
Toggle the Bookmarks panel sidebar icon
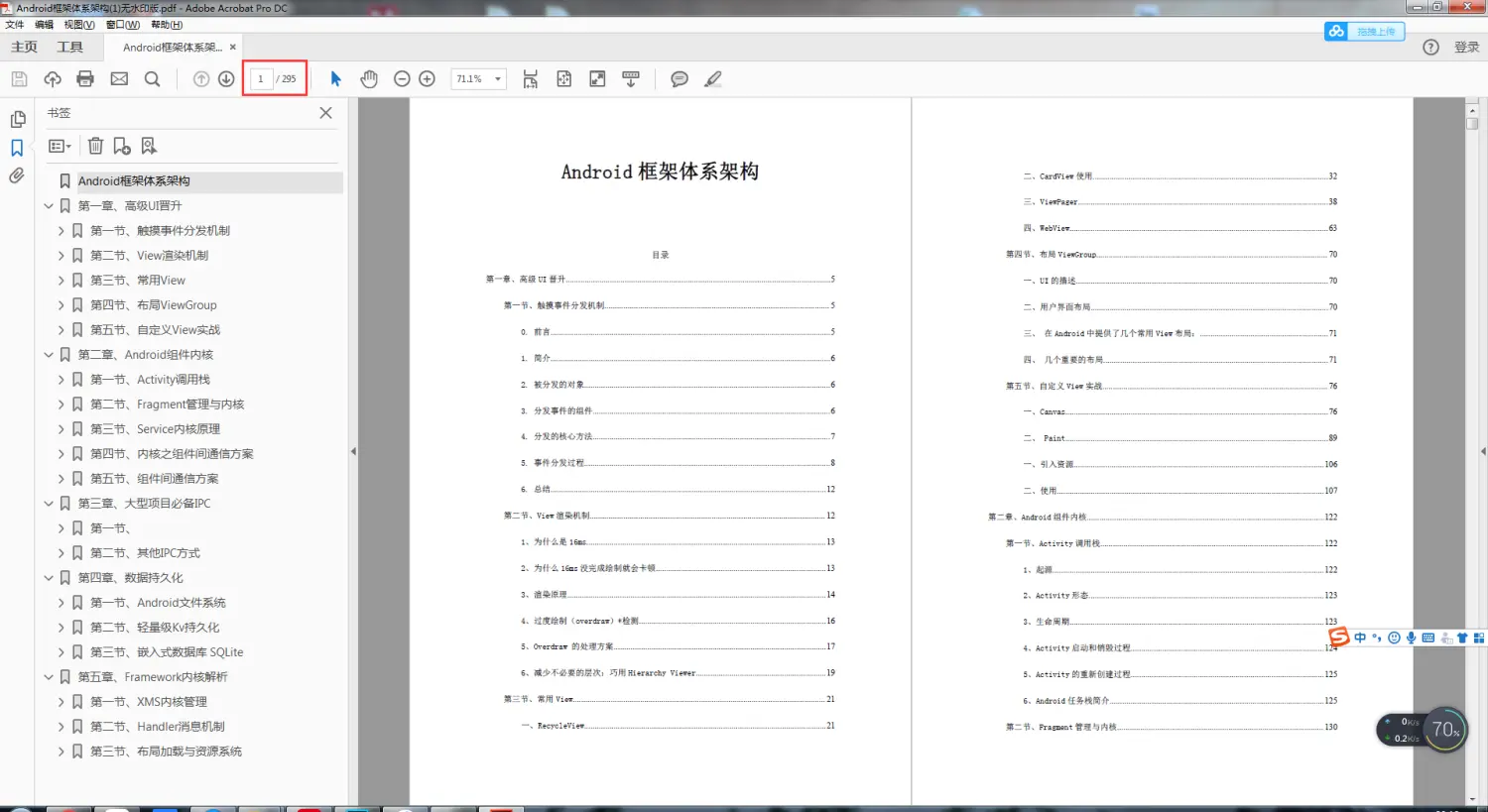(17, 148)
